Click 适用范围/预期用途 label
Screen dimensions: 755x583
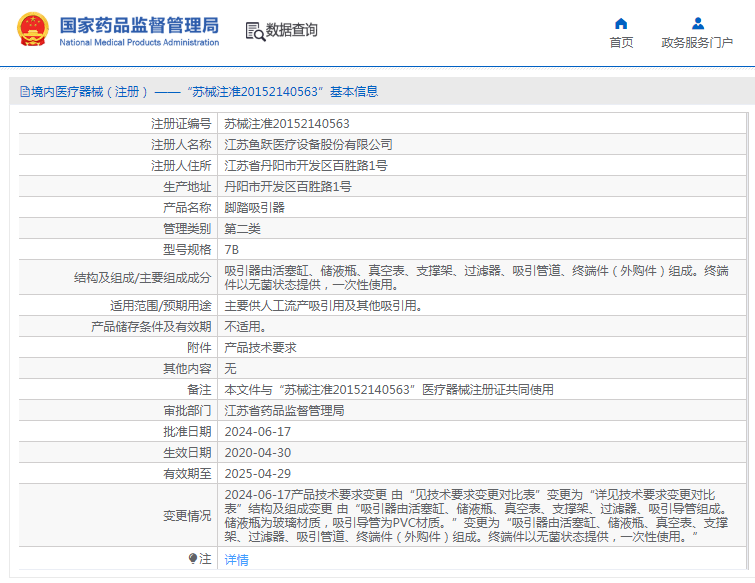161,306
